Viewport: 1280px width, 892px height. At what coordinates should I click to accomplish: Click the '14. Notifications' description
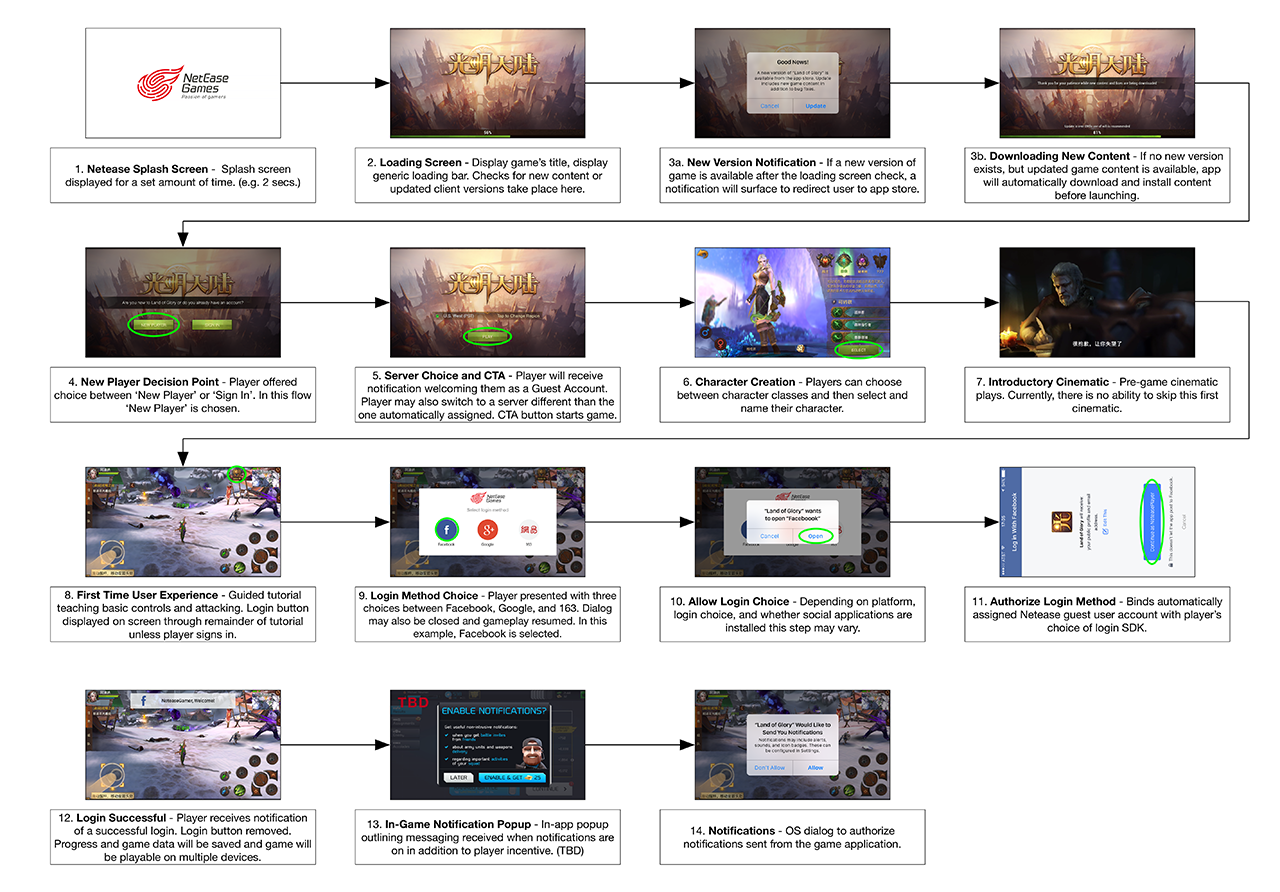[x=792, y=837]
